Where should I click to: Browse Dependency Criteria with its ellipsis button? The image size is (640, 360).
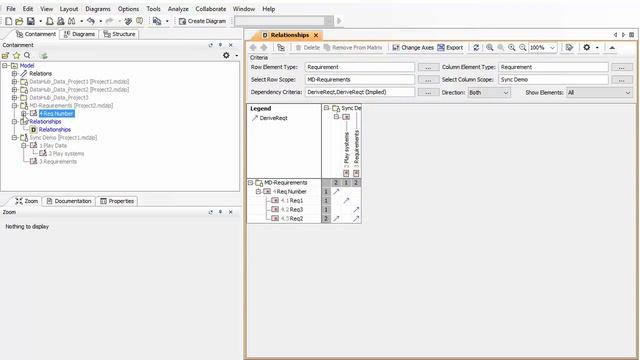[428, 93]
